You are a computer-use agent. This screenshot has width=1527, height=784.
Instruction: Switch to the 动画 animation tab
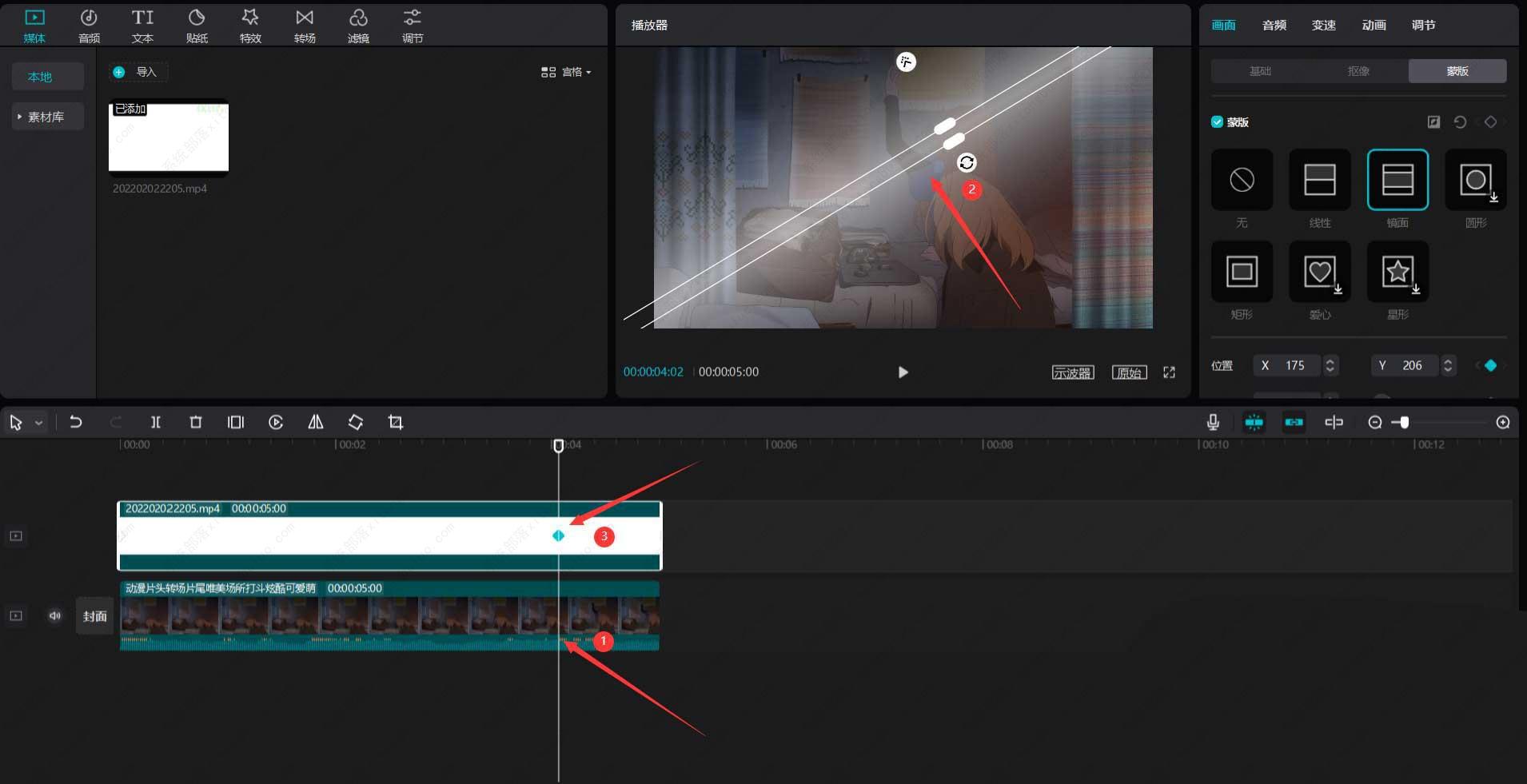tap(1374, 26)
